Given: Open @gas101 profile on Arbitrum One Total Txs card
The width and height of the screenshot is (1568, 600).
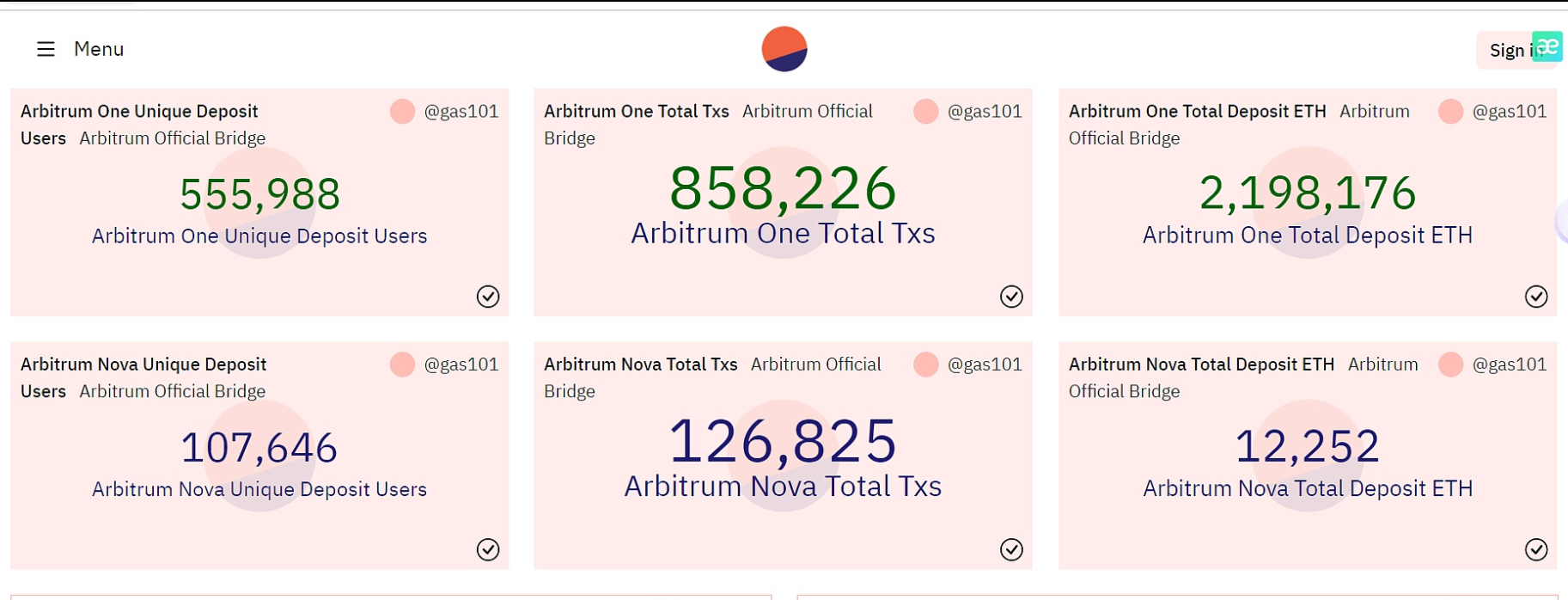Looking at the screenshot, I should click(x=985, y=112).
